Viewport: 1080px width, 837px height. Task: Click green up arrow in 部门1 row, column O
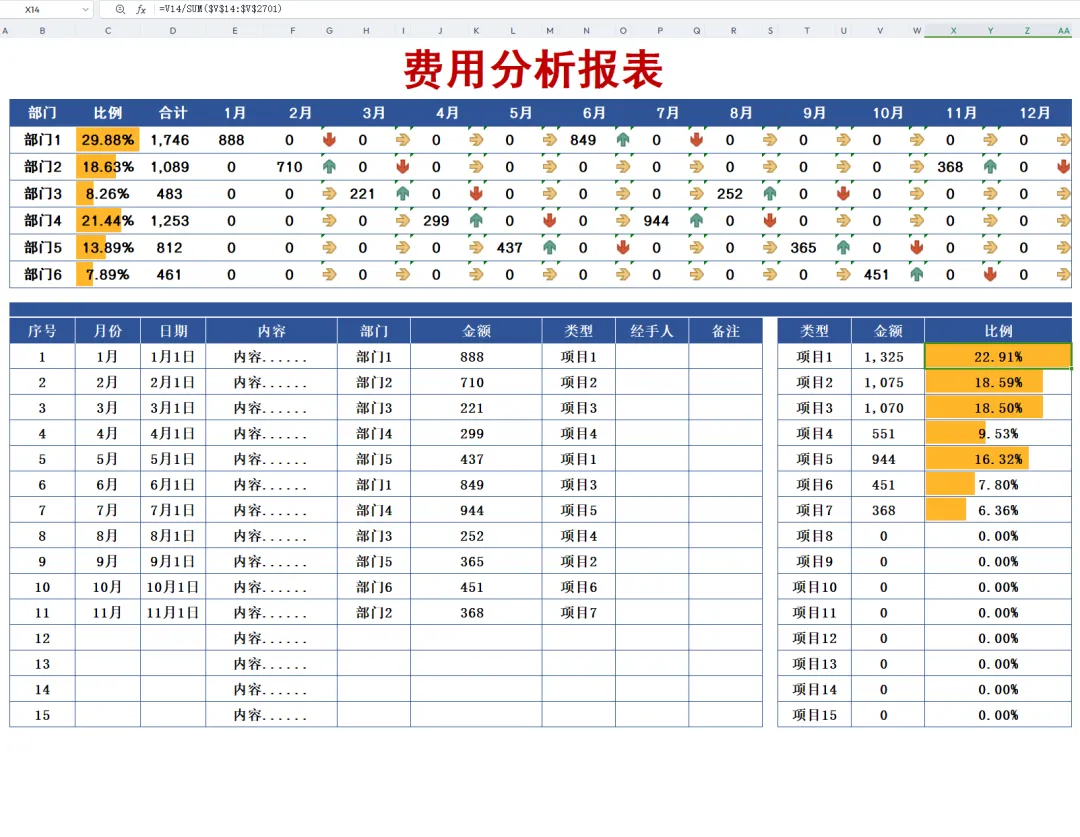[x=623, y=140]
